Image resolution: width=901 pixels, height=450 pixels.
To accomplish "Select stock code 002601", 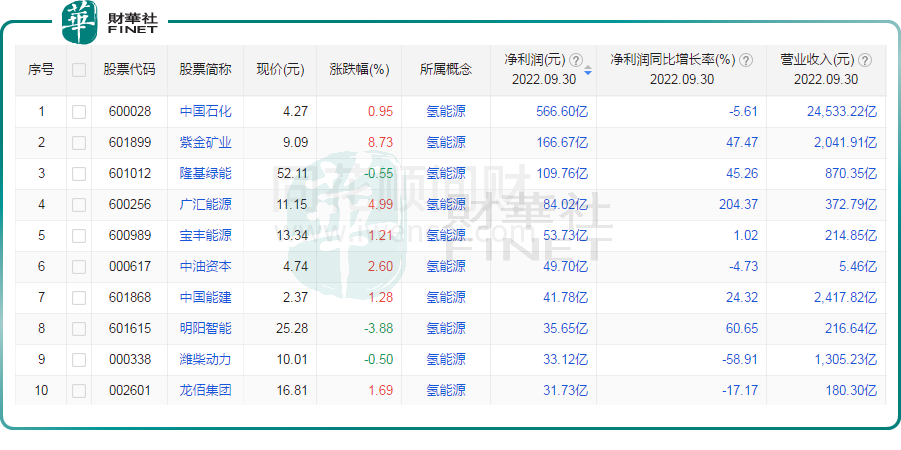I will (130, 391).
